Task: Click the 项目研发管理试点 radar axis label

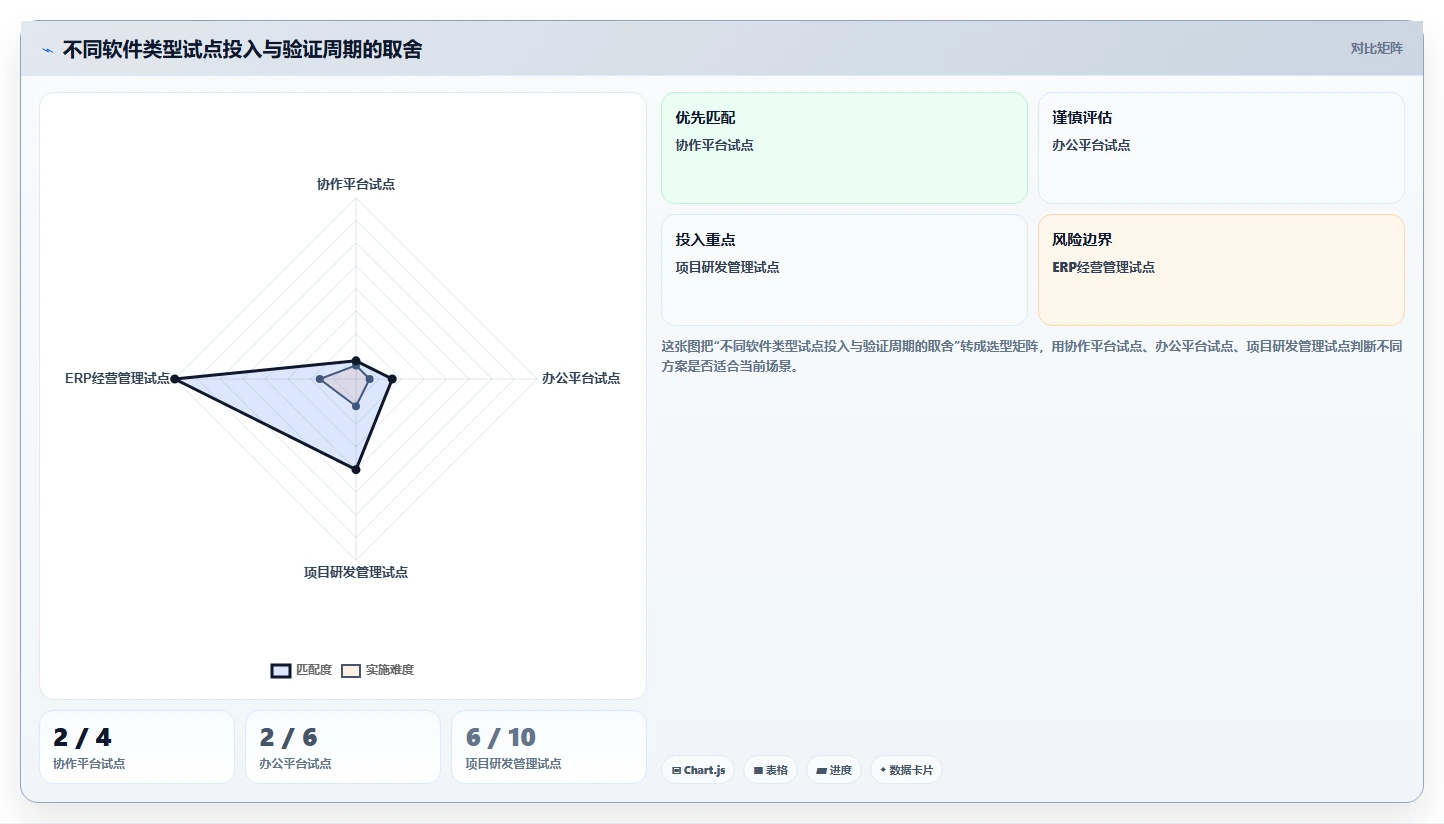Action: 356,572
